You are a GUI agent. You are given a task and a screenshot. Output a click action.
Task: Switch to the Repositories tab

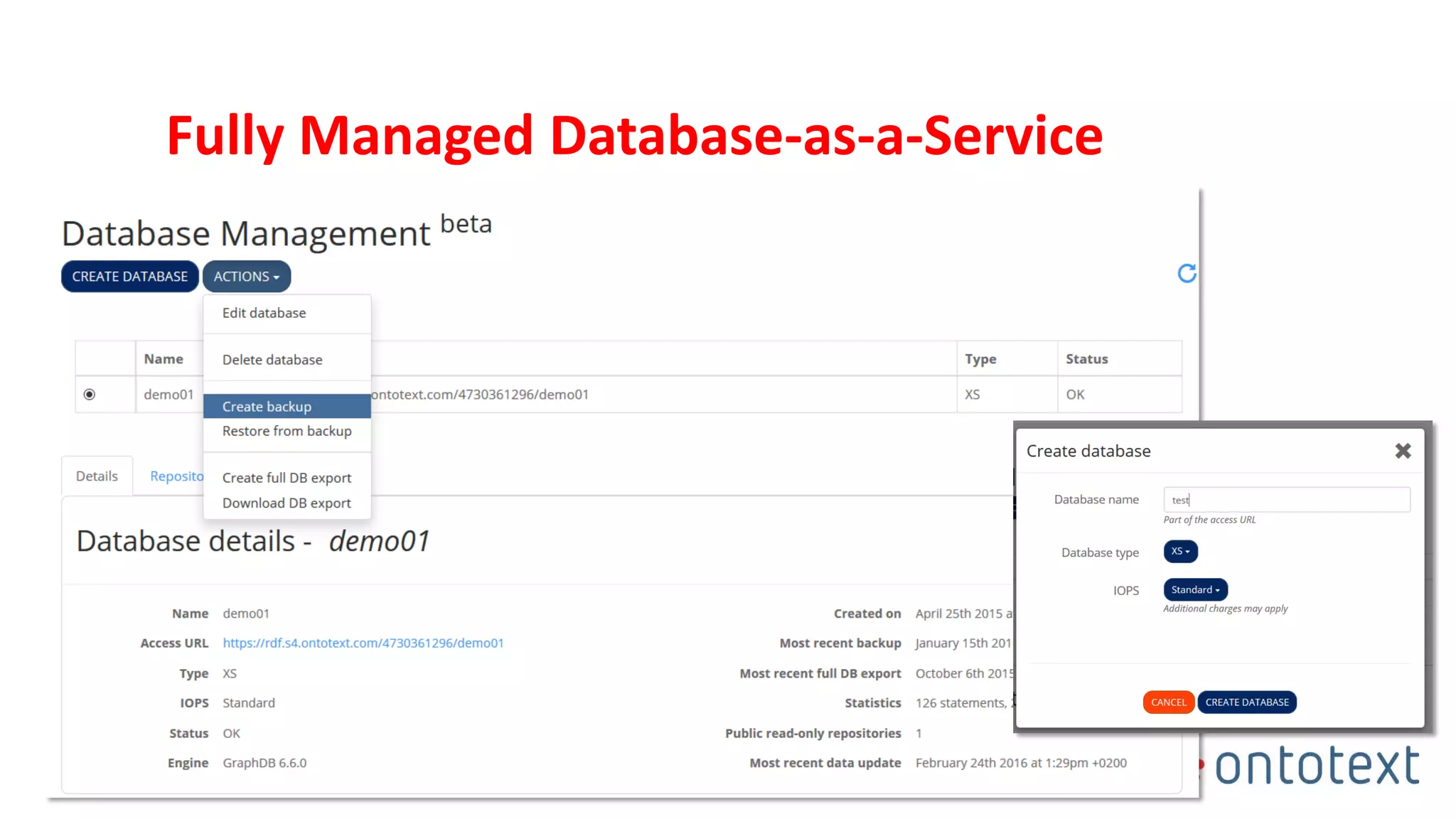coord(176,476)
